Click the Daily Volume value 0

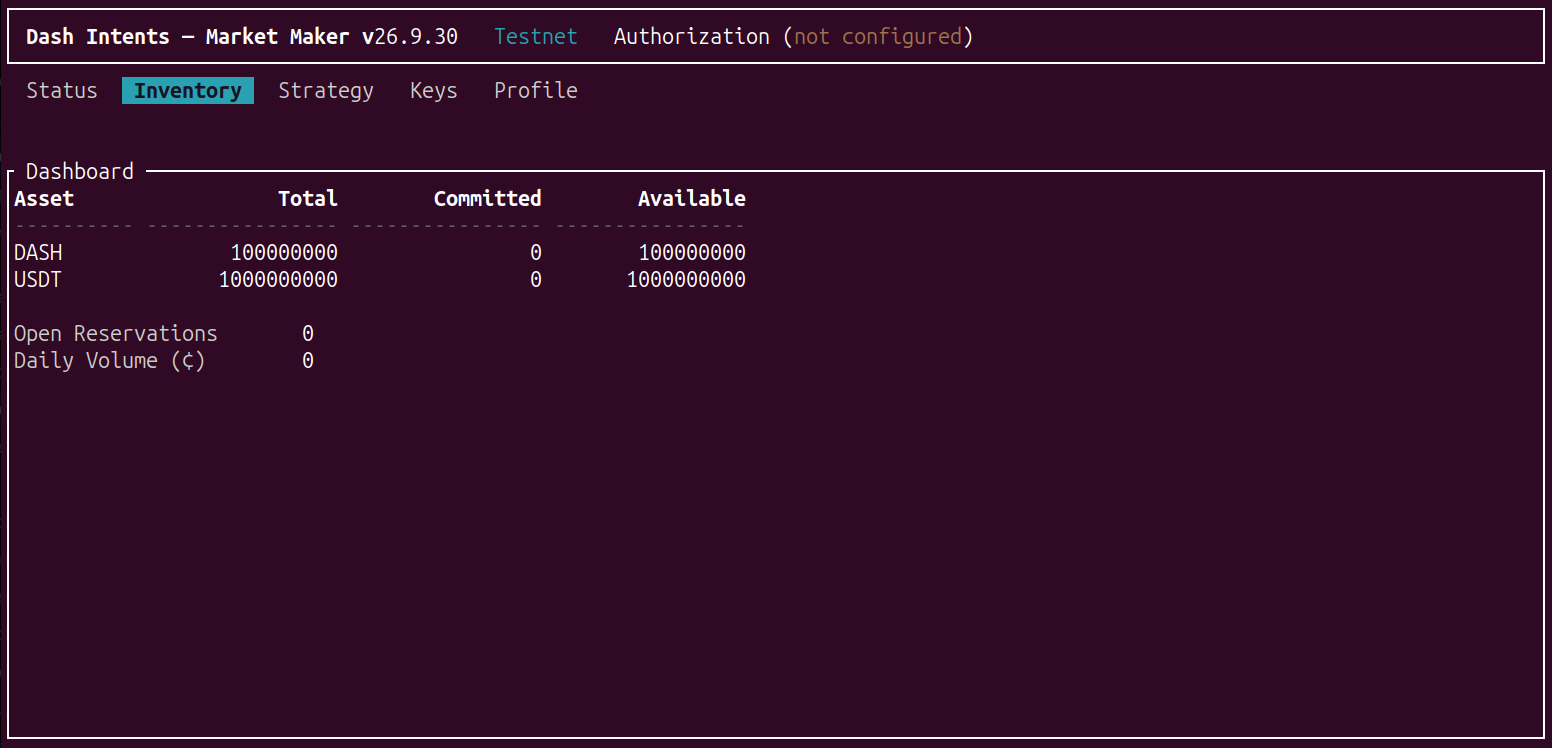(308, 361)
